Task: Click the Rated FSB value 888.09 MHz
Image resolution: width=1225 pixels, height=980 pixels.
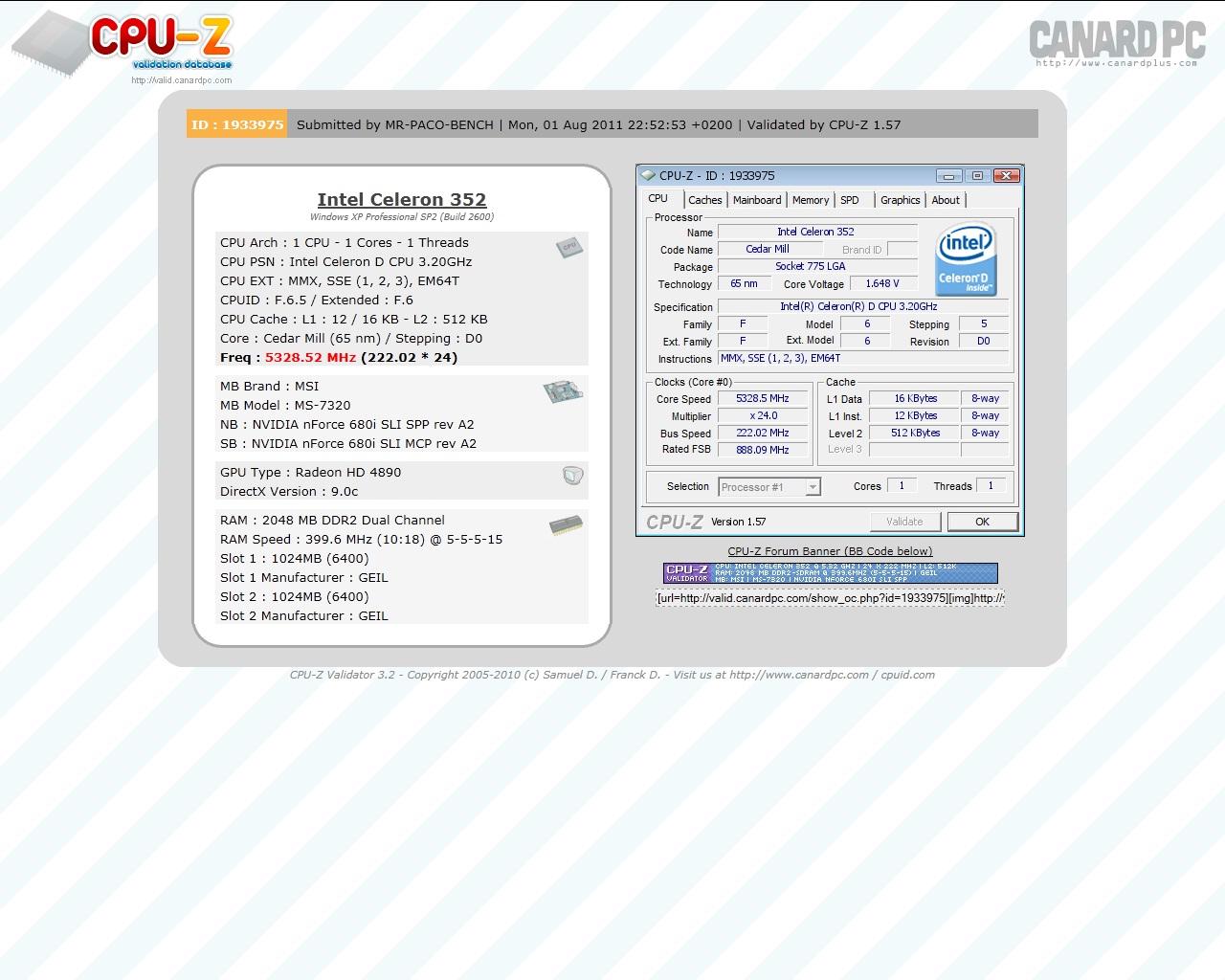Action: [763, 450]
